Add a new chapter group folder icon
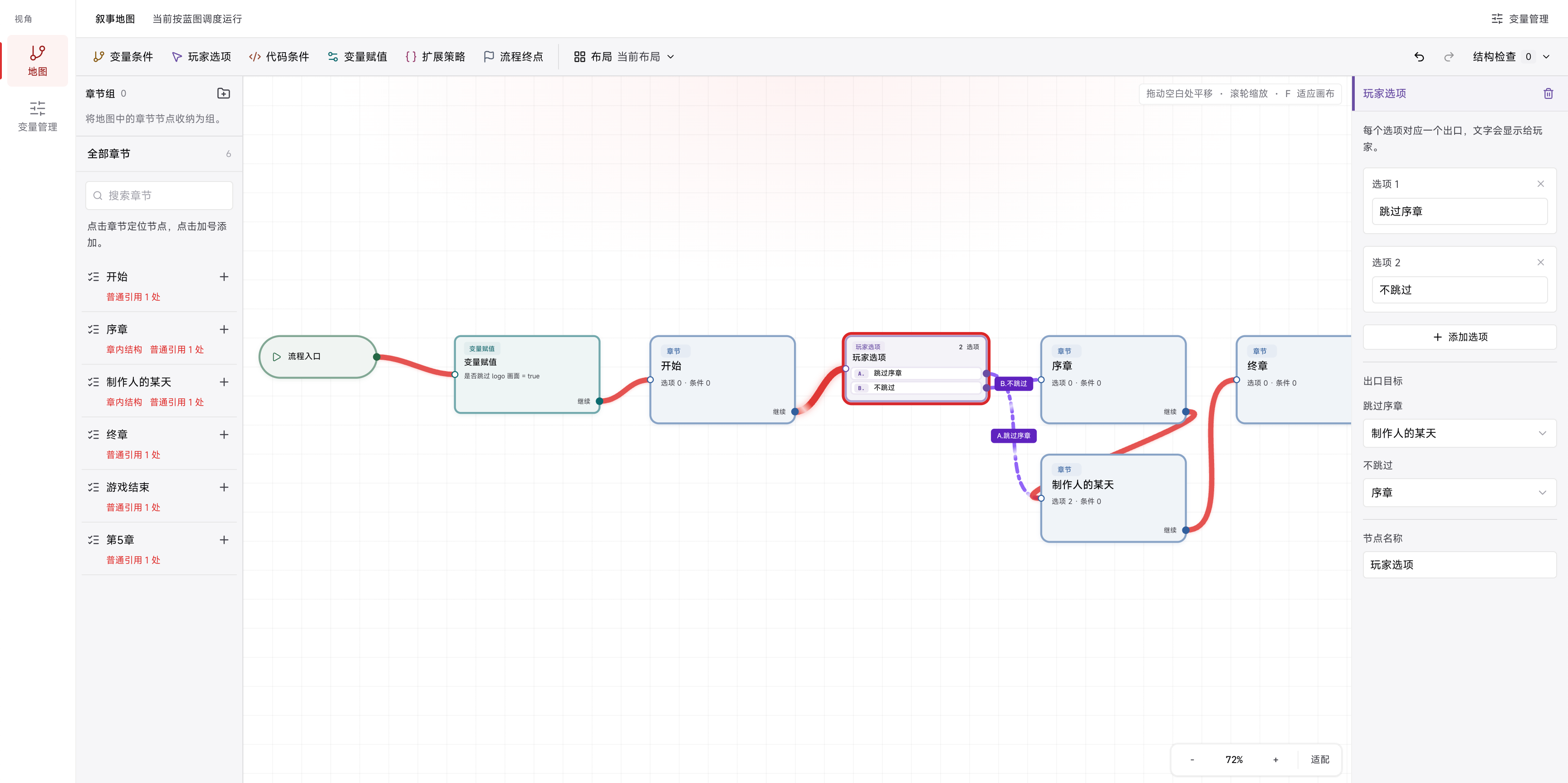The height and width of the screenshot is (783, 1568). pyautogui.click(x=223, y=93)
